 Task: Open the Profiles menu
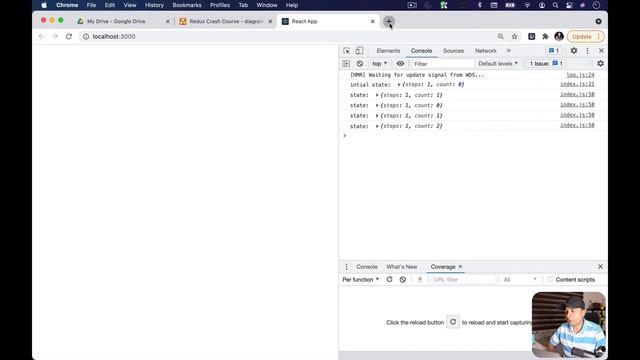tap(220, 5)
